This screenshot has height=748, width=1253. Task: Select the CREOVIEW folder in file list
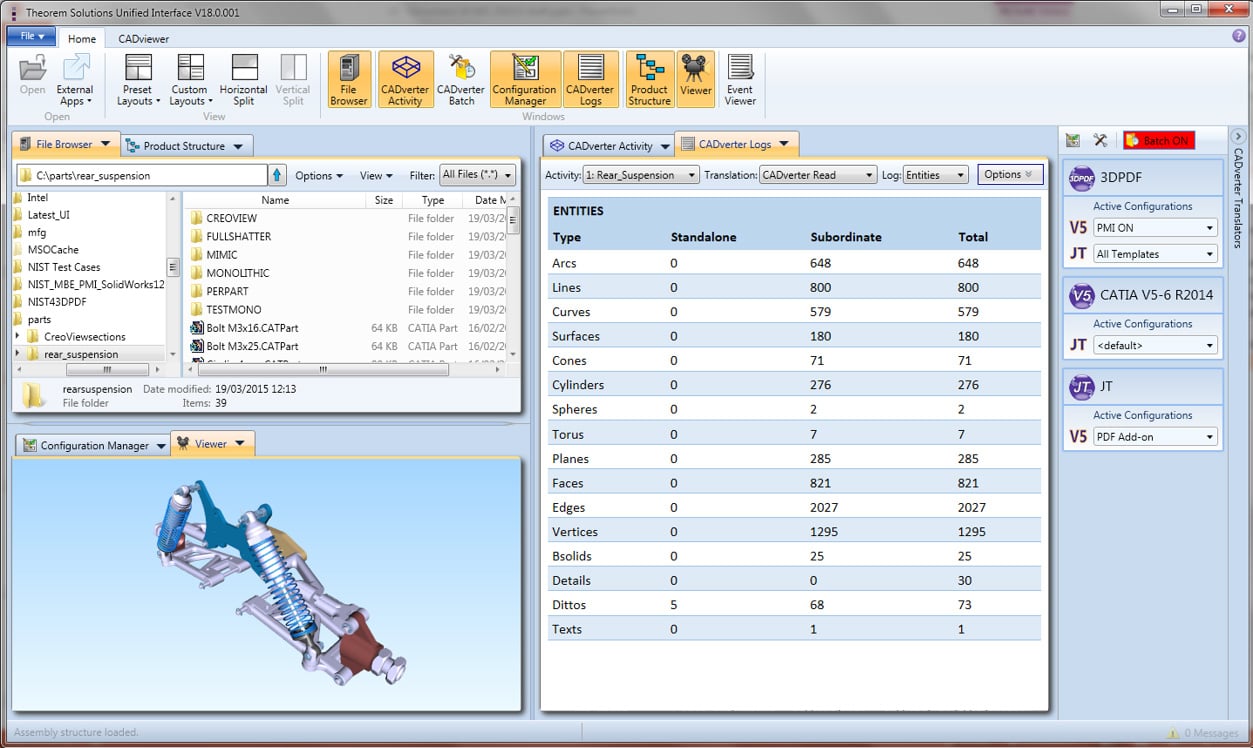[x=232, y=218]
